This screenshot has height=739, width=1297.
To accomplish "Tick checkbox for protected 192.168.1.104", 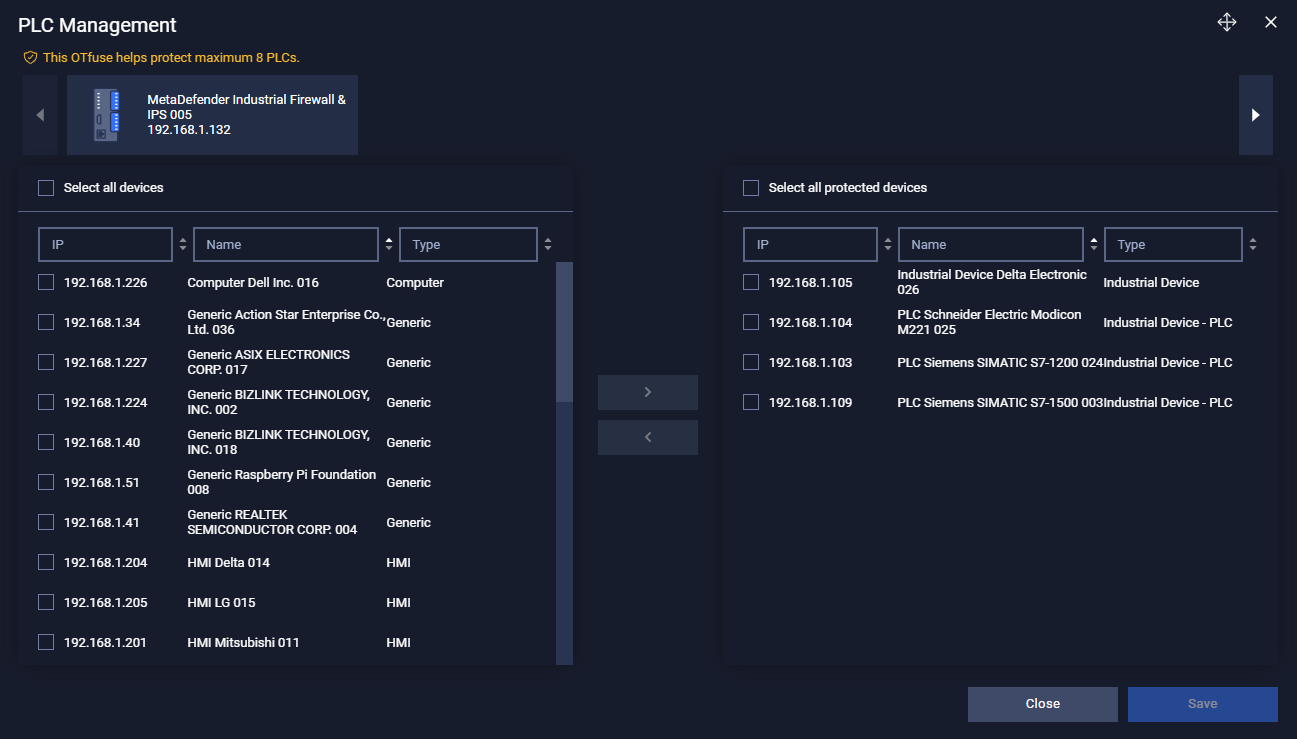I will coord(751,322).
